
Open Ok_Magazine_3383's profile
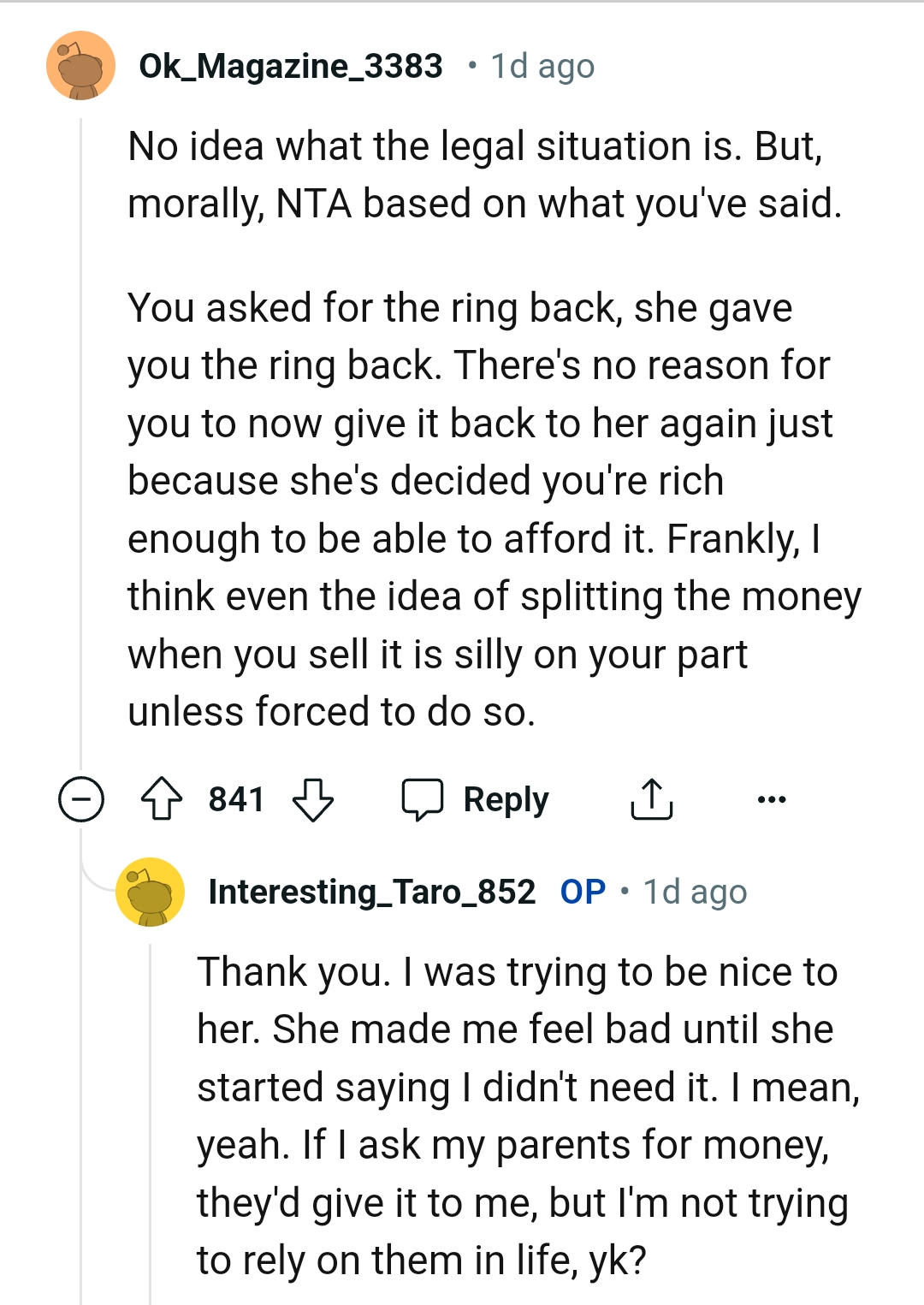click(291, 65)
